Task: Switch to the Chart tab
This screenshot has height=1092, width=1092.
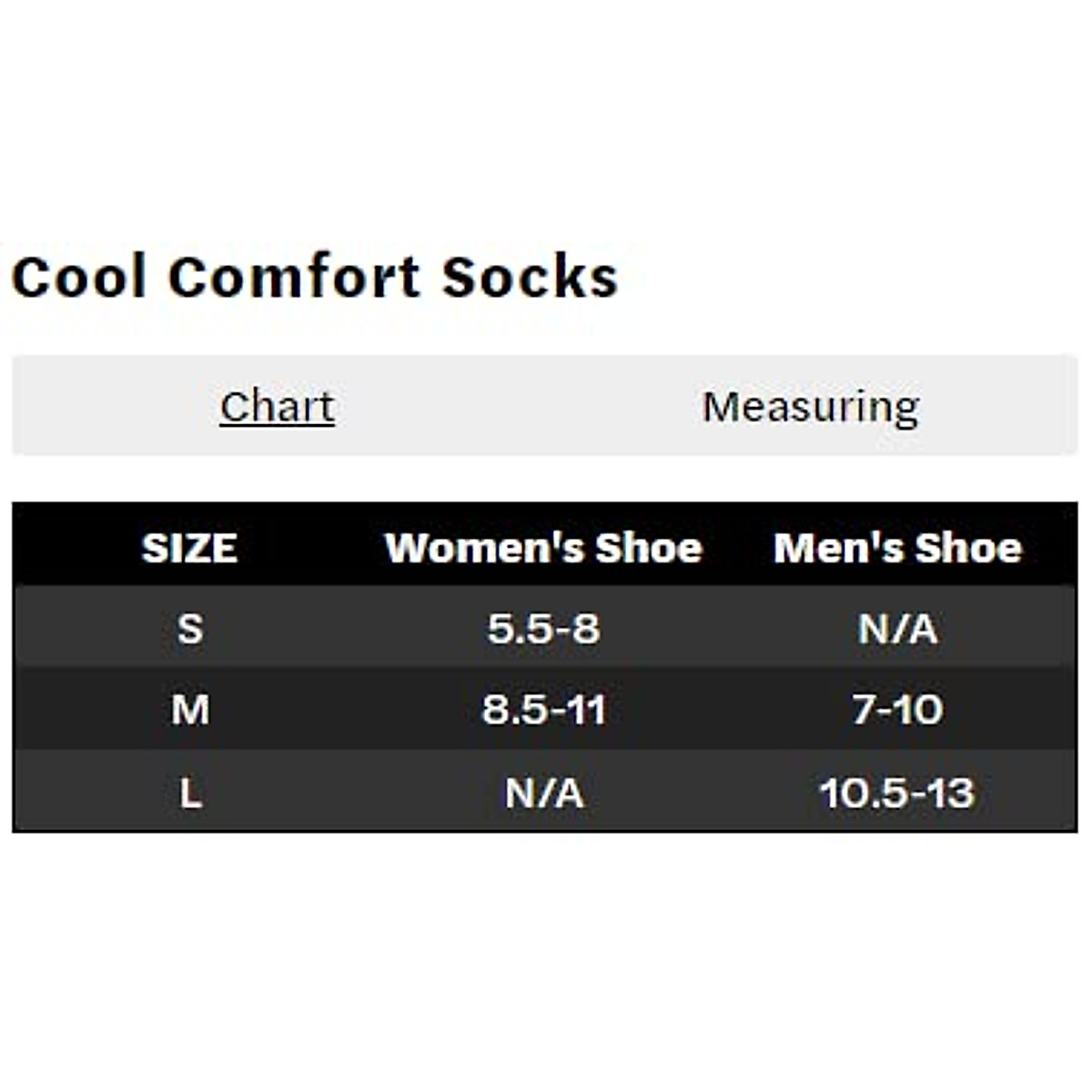Action: click(277, 406)
